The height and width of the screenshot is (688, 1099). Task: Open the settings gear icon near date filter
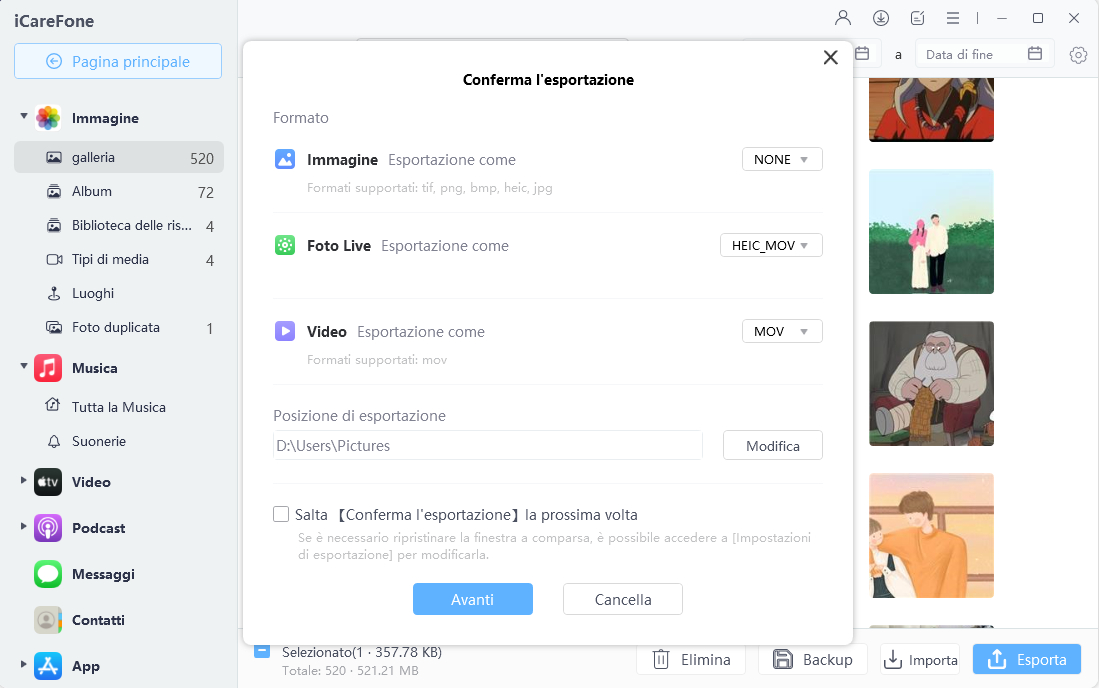[1078, 55]
